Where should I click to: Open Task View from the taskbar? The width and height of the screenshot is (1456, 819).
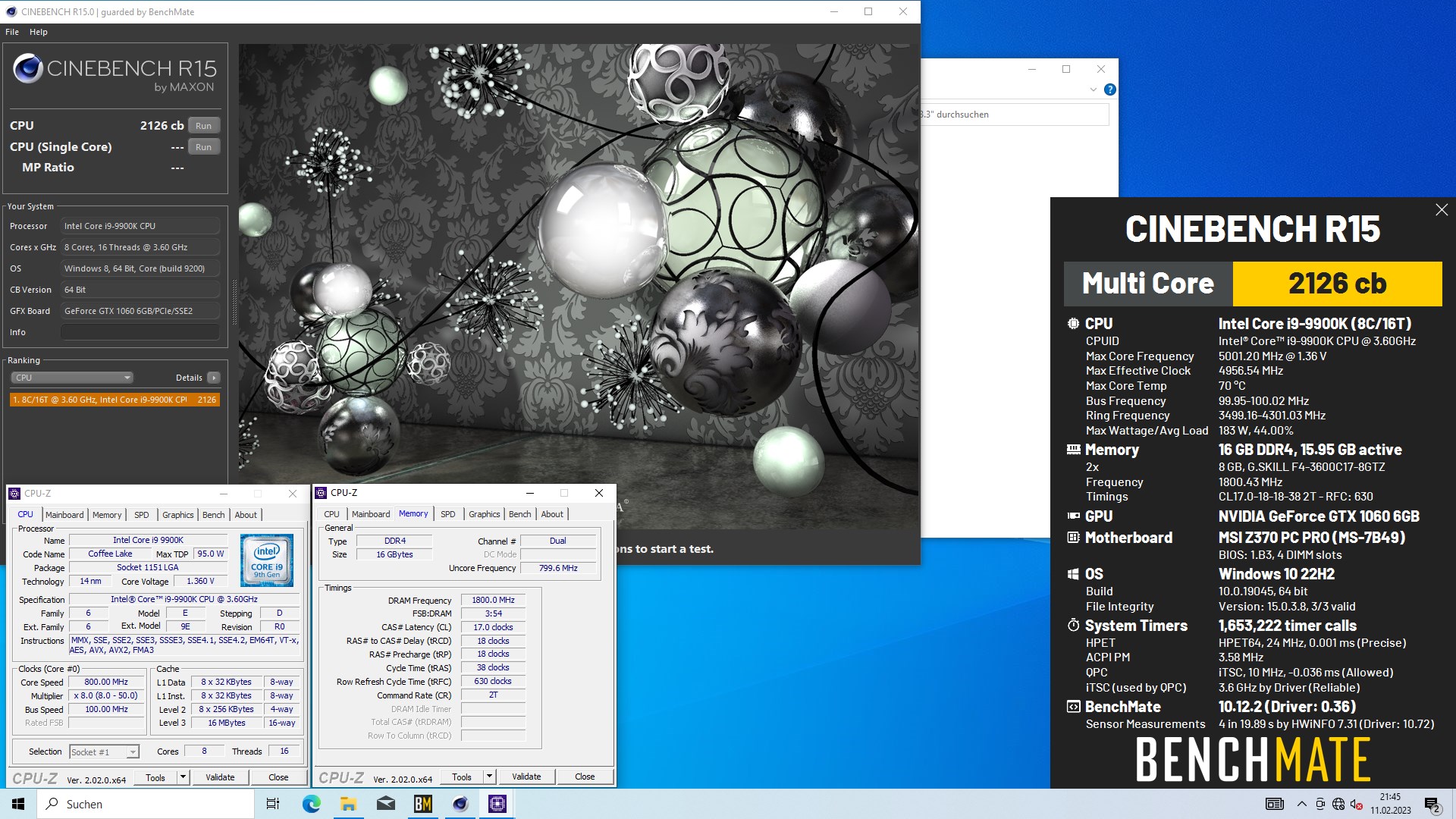tap(273, 804)
